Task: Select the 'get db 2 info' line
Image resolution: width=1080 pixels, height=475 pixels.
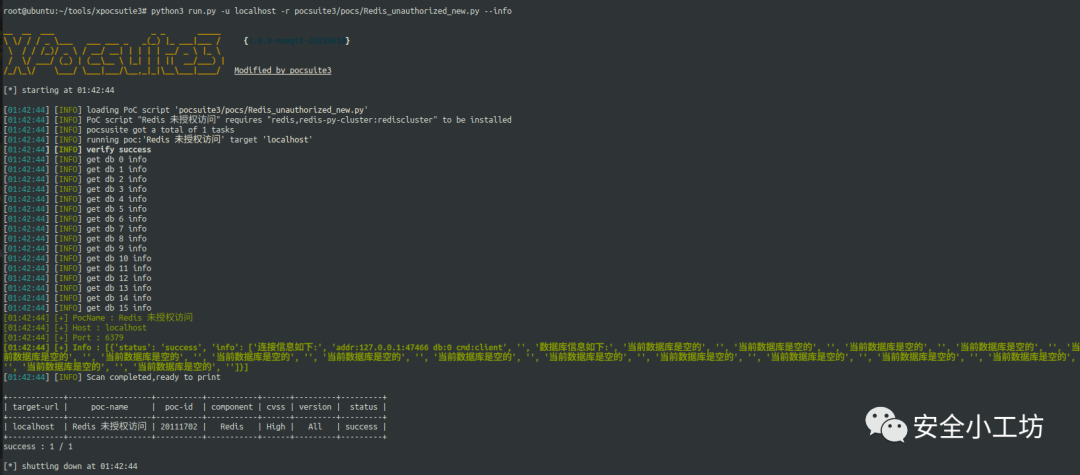Action: (x=75, y=179)
